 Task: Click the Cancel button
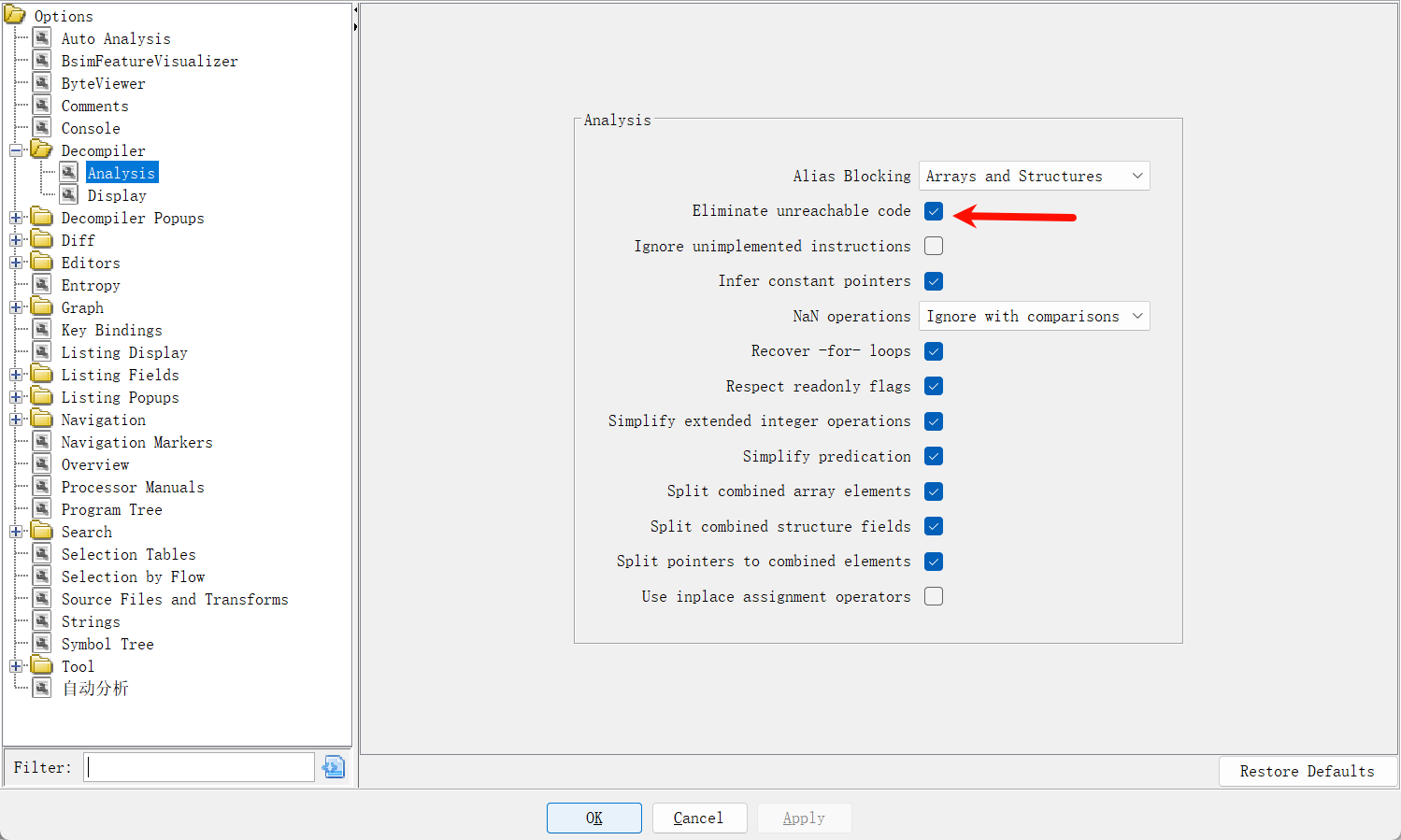(x=699, y=818)
